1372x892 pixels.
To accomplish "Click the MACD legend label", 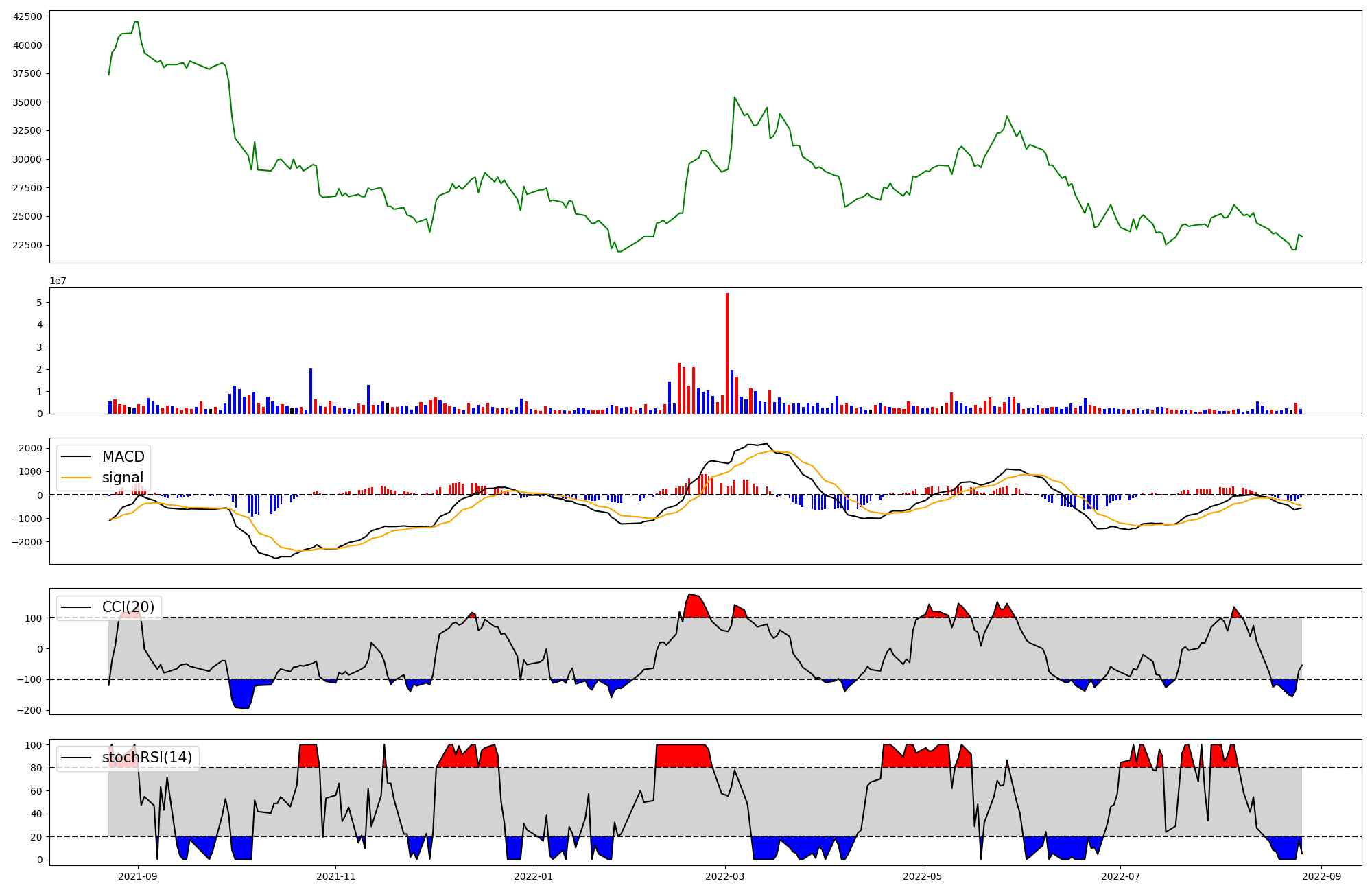I will 123,457.
